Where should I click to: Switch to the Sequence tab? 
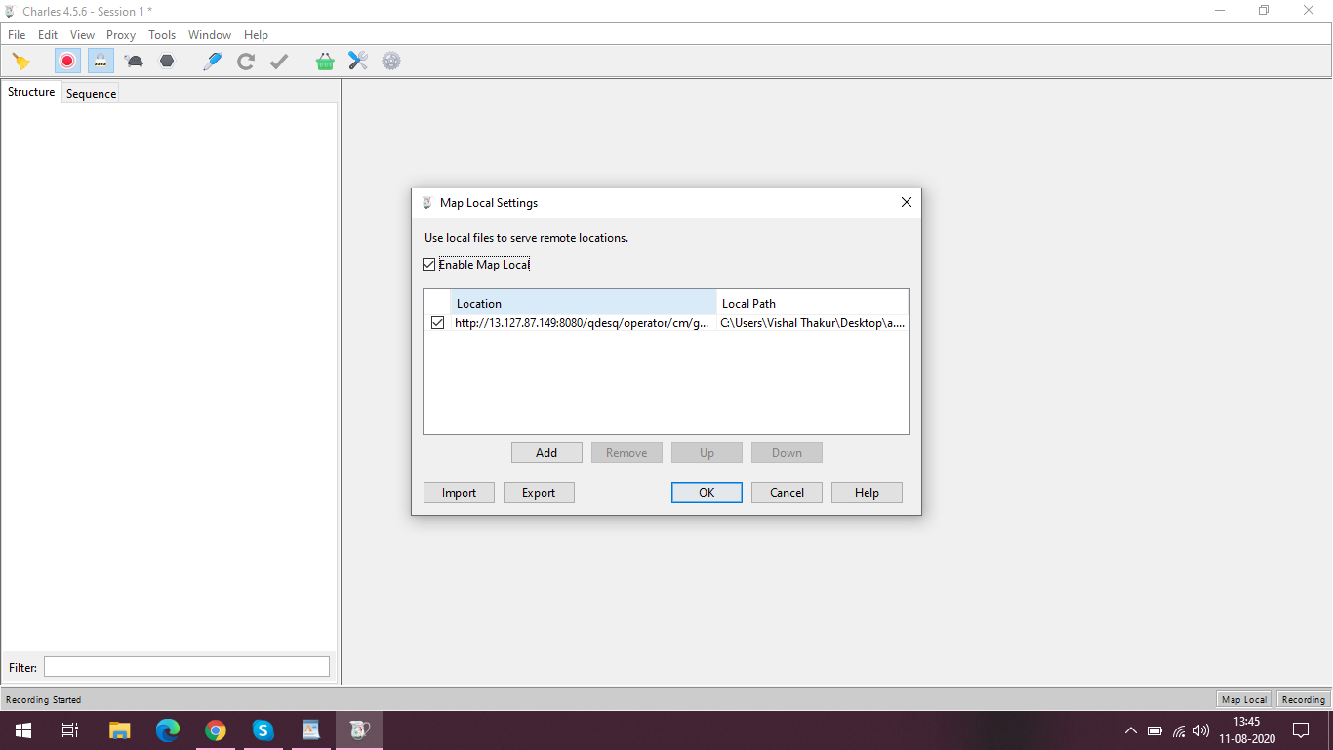[90, 93]
